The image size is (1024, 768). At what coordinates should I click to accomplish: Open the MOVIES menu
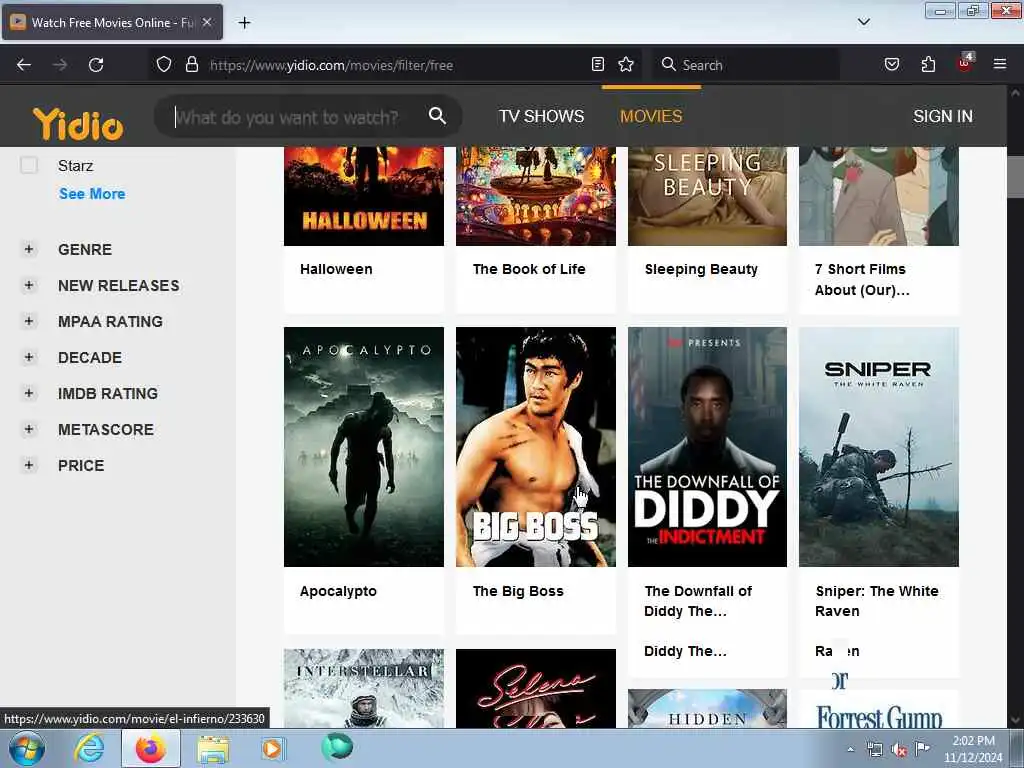pyautogui.click(x=651, y=116)
